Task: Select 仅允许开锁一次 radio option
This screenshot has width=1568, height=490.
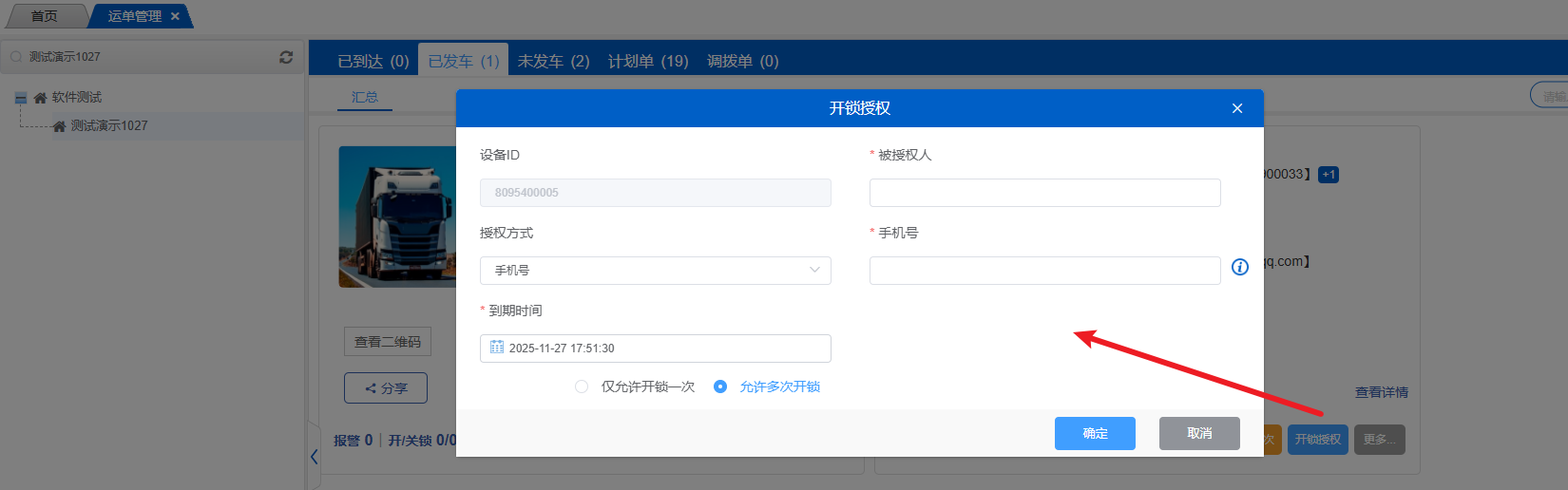Action: coord(582,386)
